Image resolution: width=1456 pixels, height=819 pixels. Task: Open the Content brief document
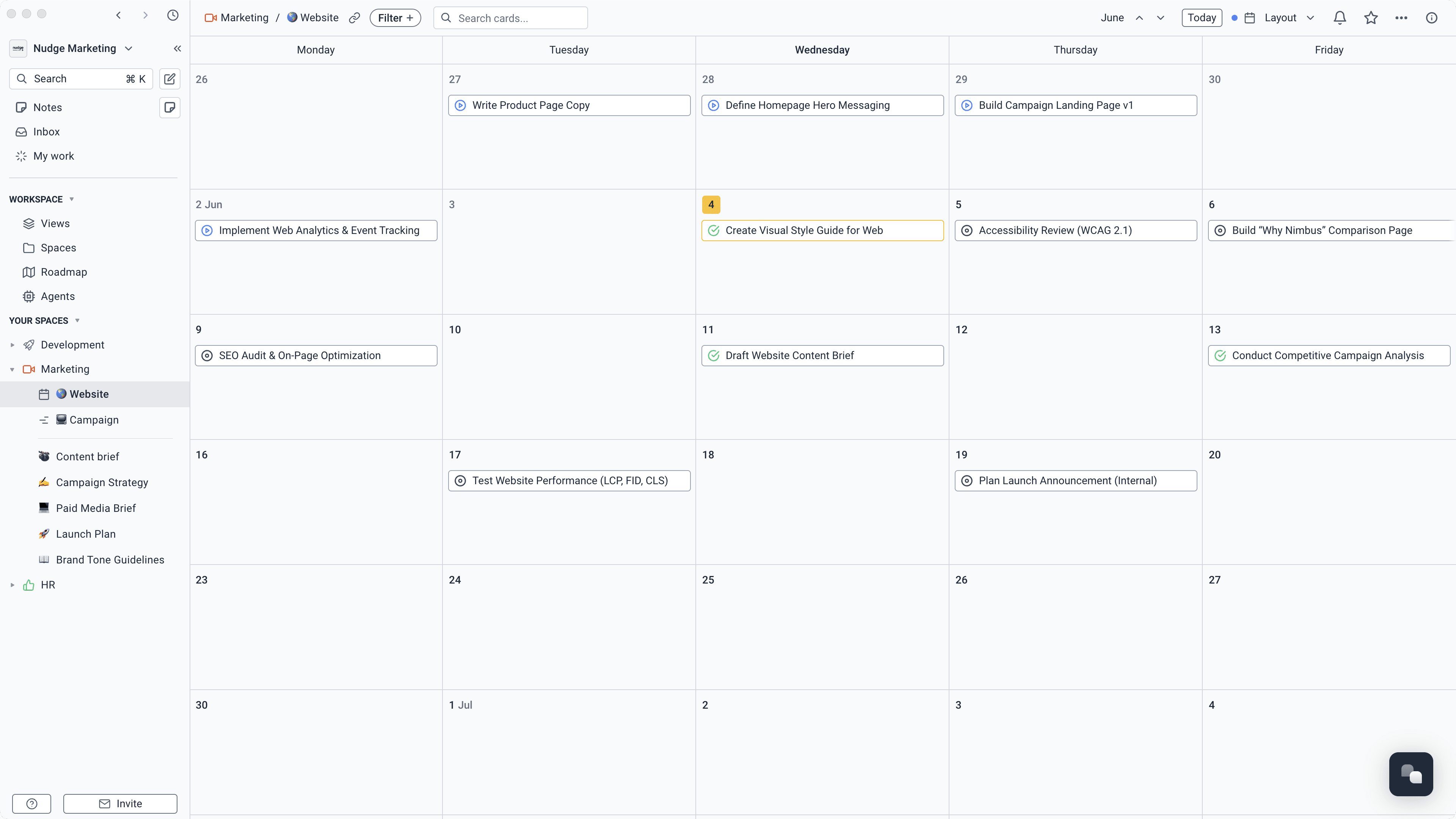click(x=88, y=457)
